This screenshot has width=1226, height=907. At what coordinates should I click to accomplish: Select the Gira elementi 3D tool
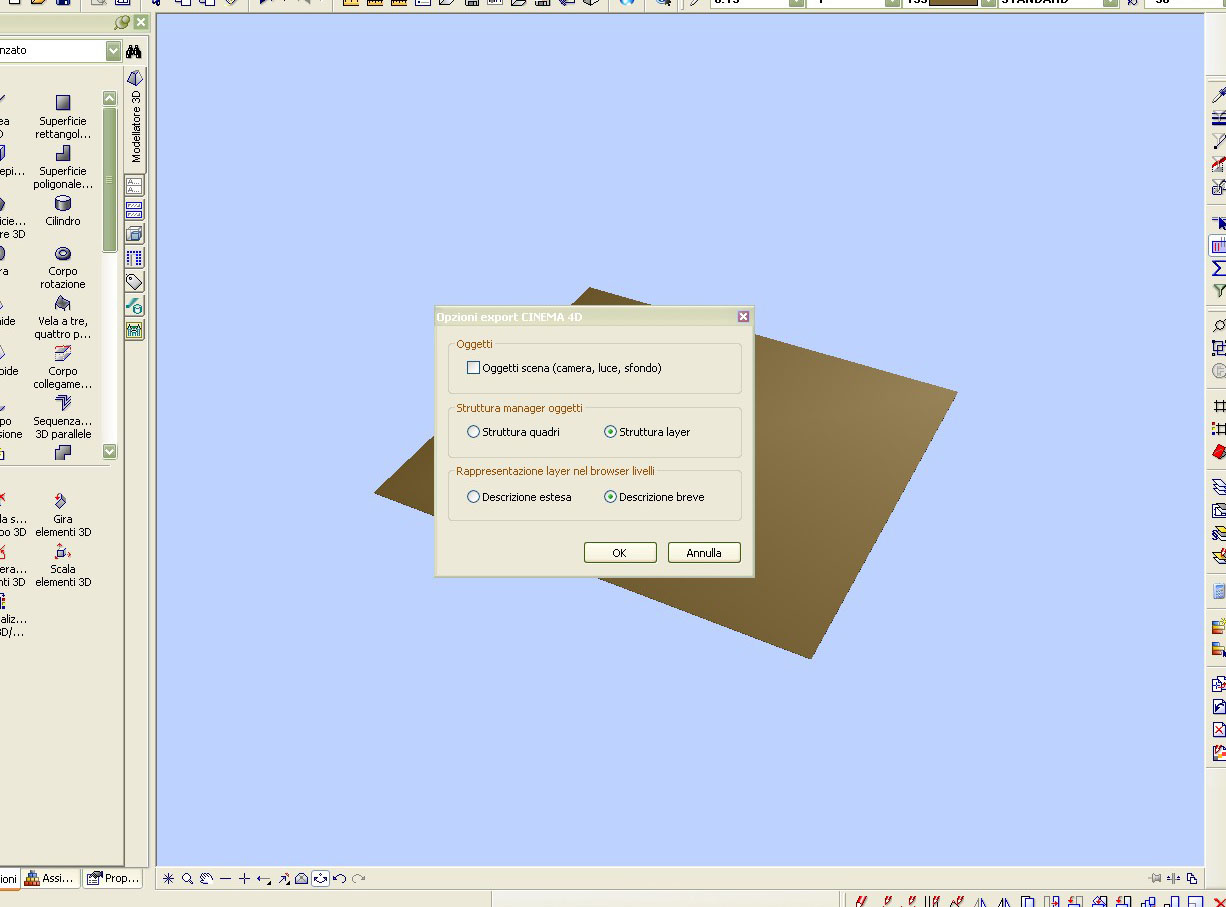tap(63, 513)
